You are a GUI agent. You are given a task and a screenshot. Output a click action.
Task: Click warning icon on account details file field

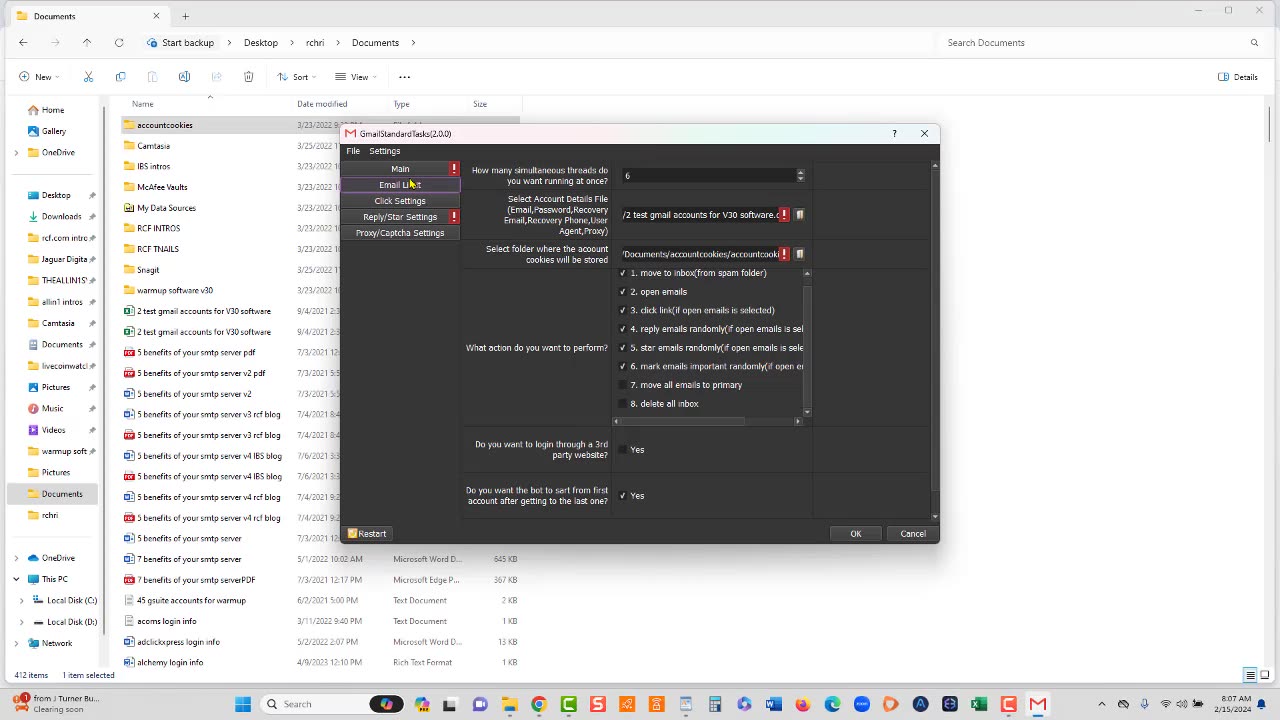point(784,215)
